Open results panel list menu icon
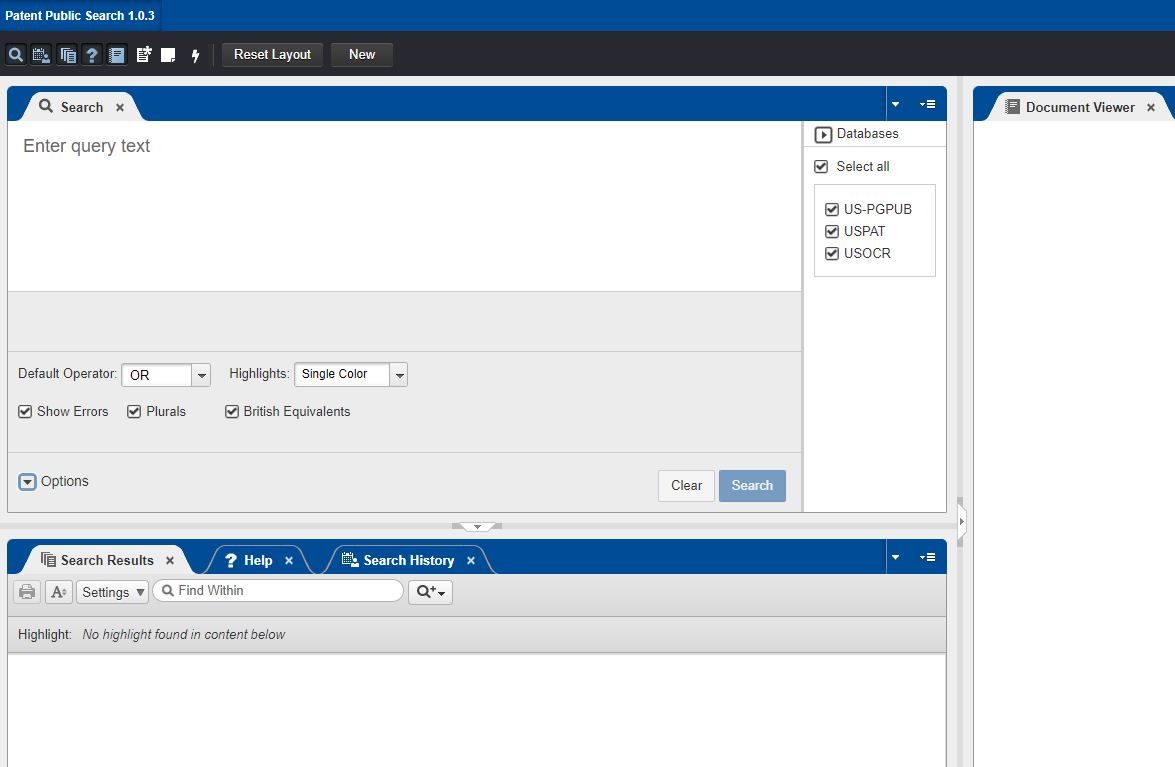Image resolution: width=1175 pixels, height=767 pixels. tap(928, 557)
